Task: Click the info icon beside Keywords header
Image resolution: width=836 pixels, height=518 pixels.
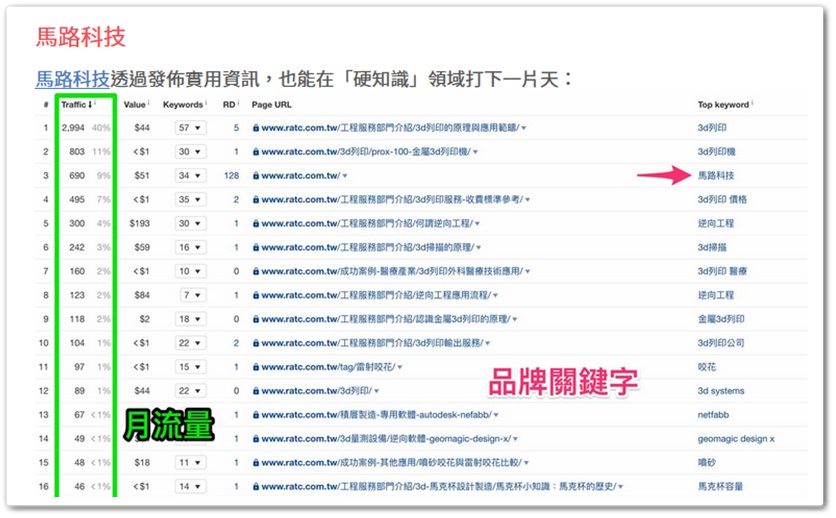Action: coord(206,102)
